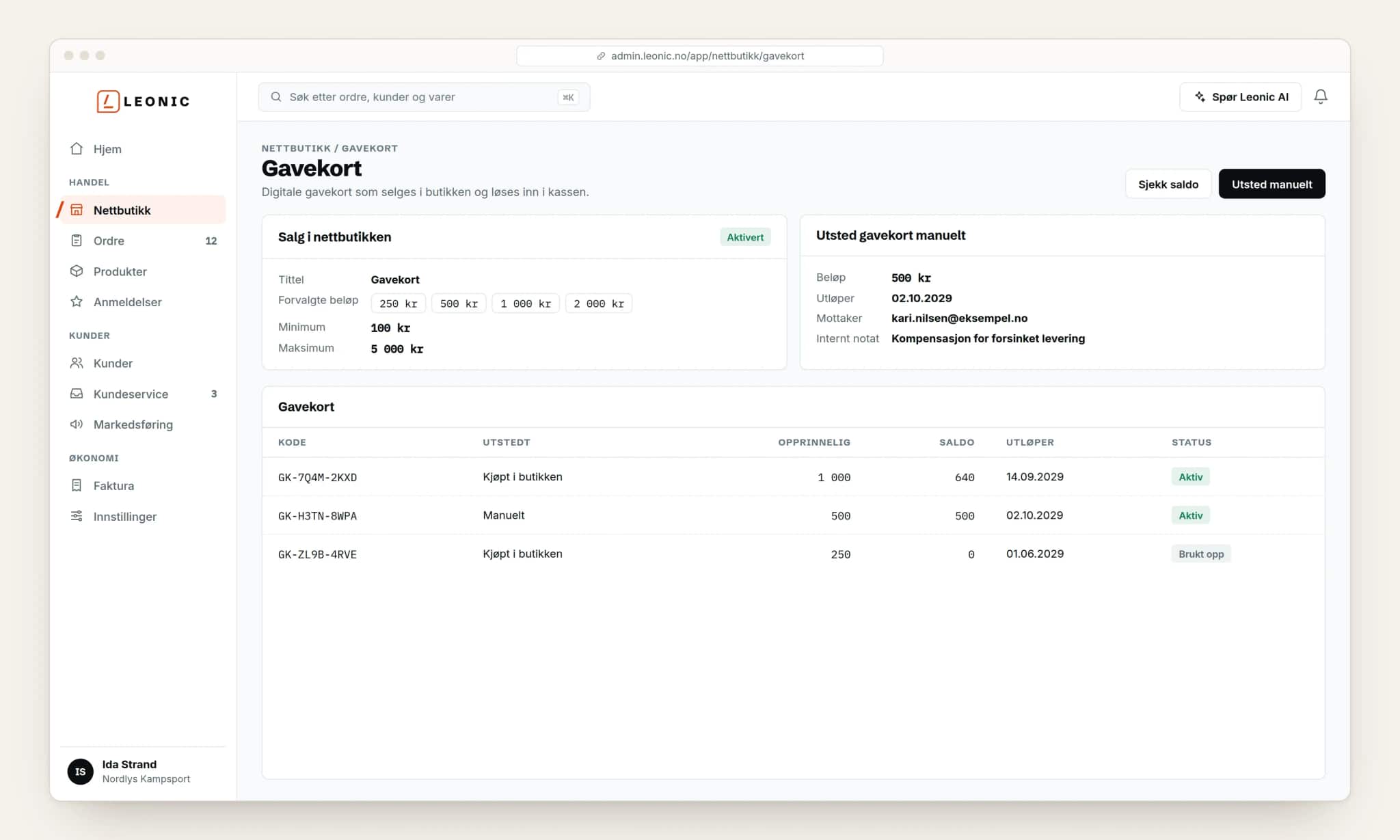
Task: Click the Anmeldelser star icon
Action: click(x=77, y=301)
